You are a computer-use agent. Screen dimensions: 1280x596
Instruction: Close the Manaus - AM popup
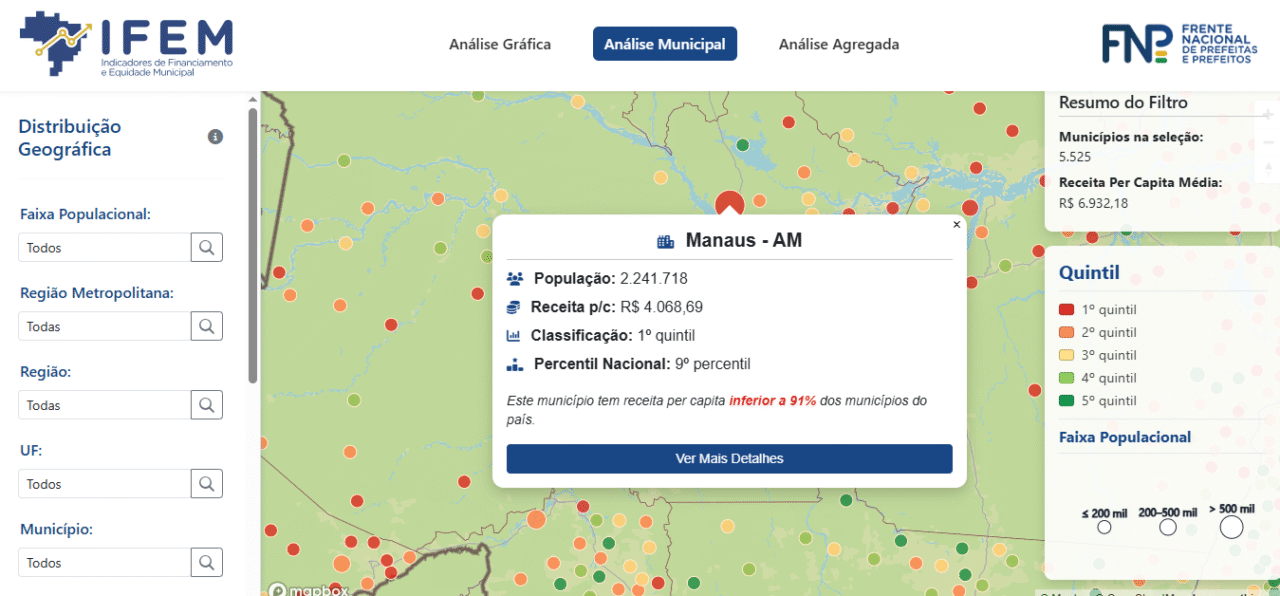(x=956, y=225)
